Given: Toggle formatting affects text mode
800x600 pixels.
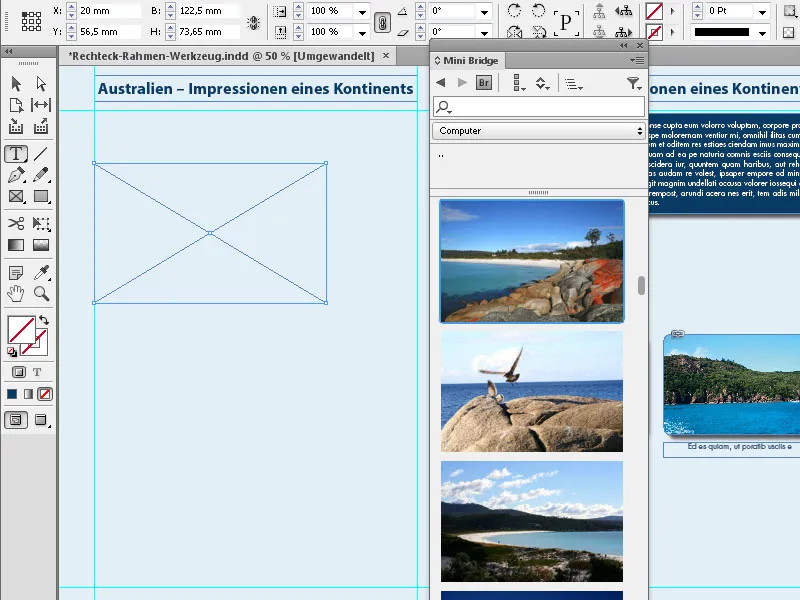Looking at the screenshot, I should pos(37,371).
